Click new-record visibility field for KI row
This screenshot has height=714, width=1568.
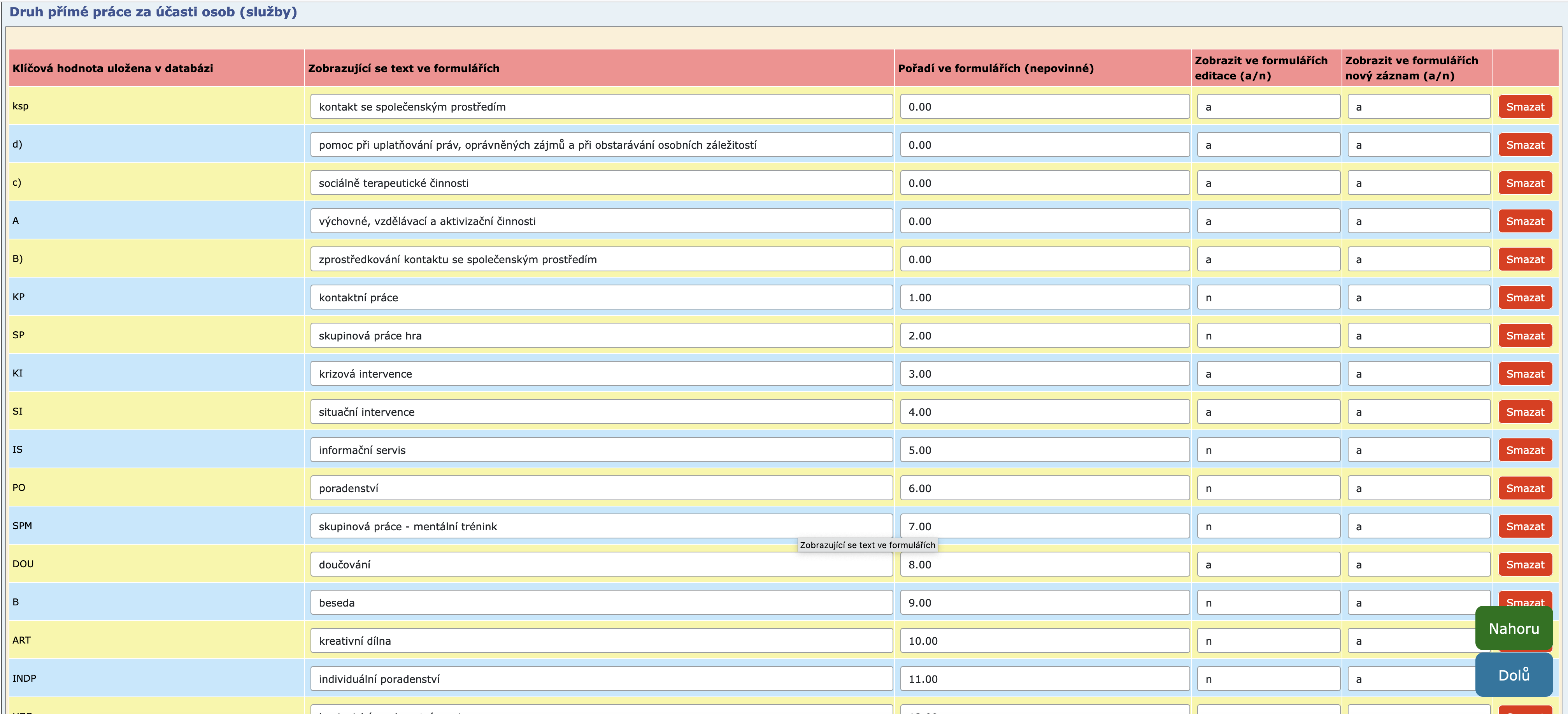tap(1418, 373)
